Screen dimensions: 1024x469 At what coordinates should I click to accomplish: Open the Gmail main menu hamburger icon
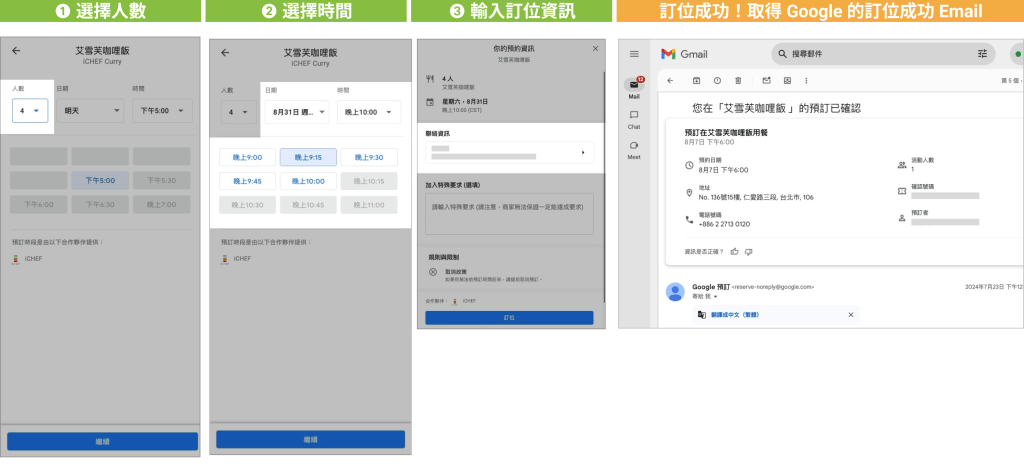click(634, 53)
